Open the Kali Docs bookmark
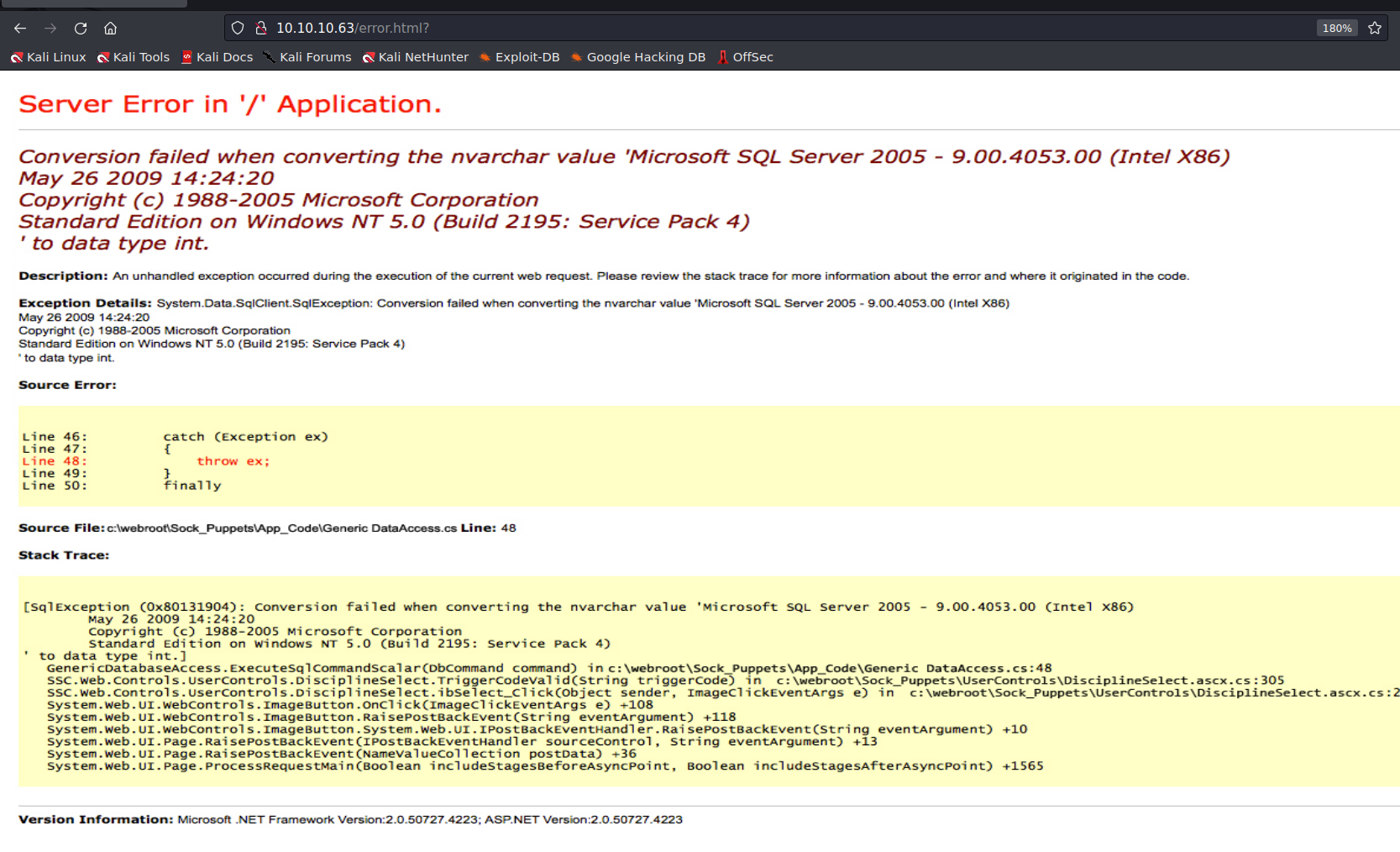Screen dimensions: 1400x852 click(x=217, y=57)
